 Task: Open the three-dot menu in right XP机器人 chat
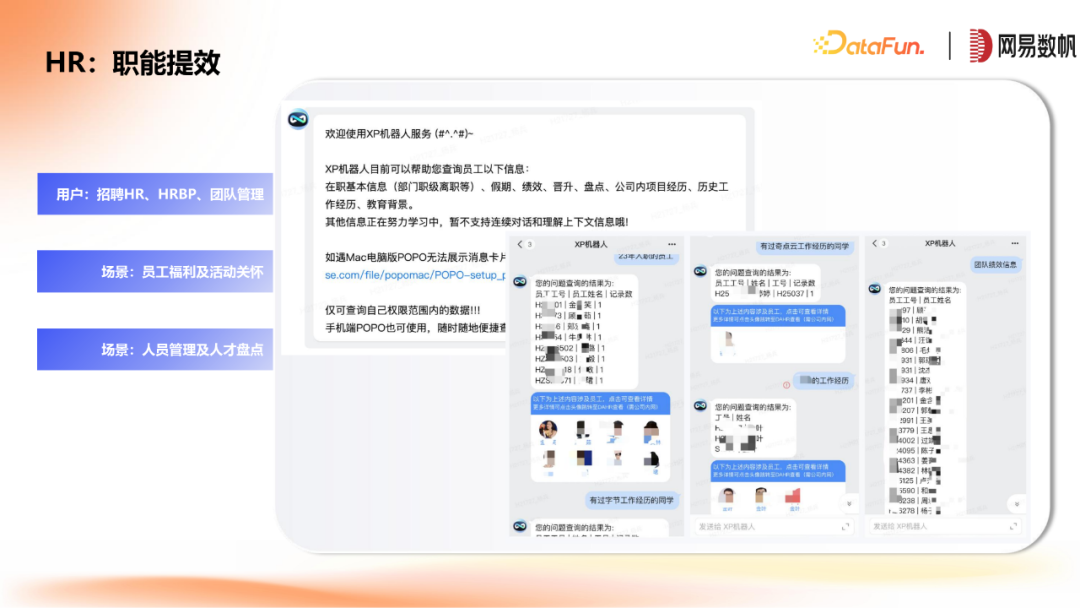(1015, 243)
